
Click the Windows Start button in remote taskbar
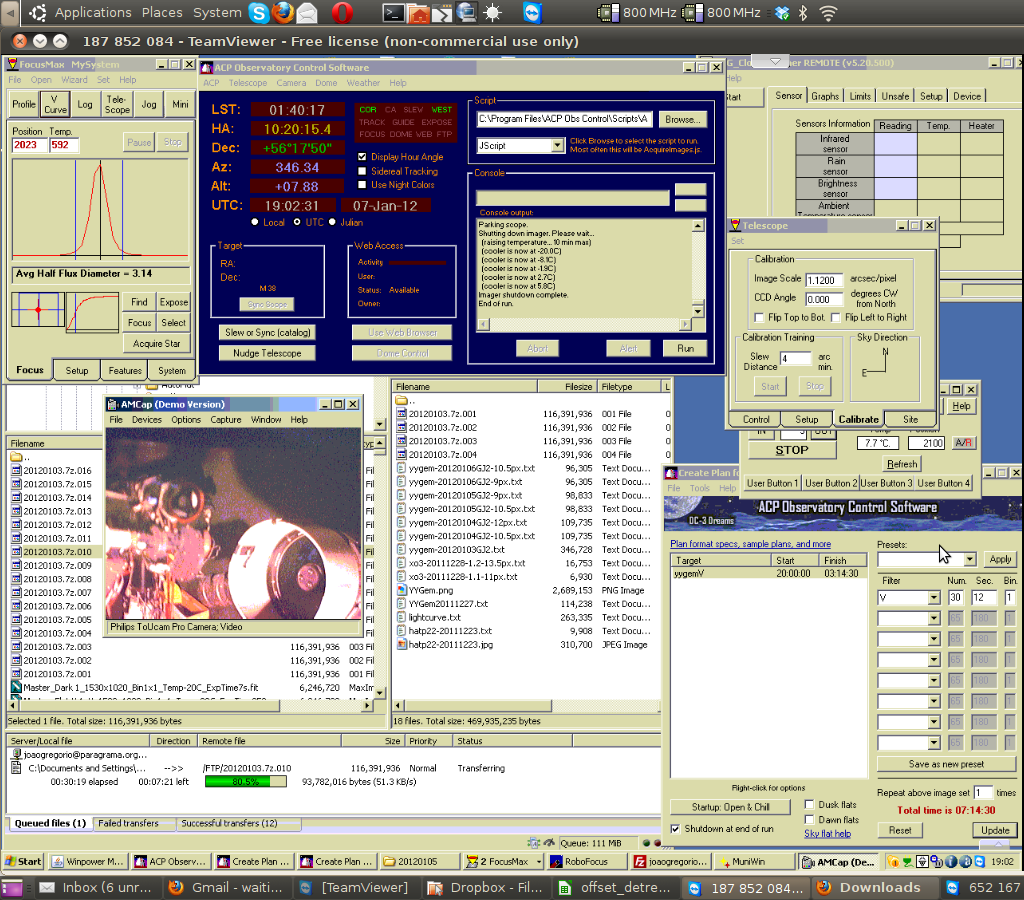point(22,861)
